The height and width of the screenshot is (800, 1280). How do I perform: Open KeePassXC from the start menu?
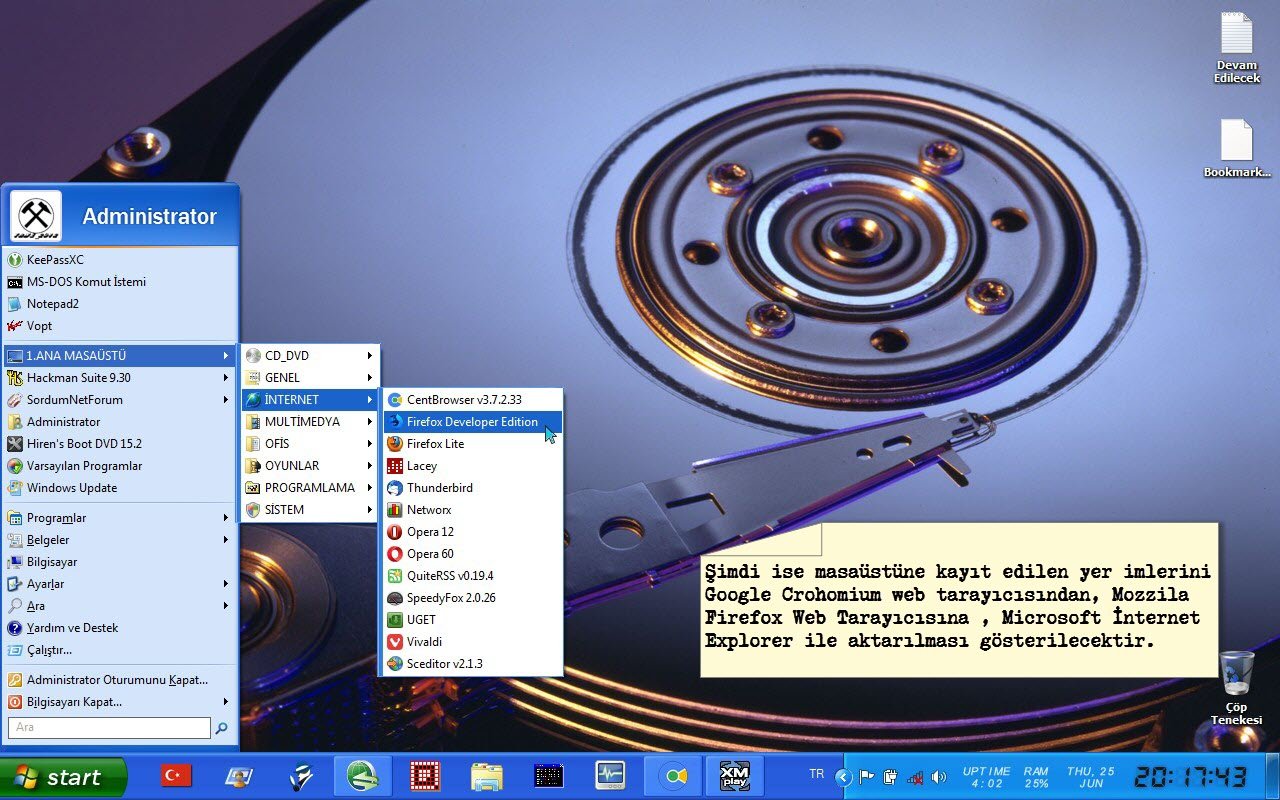(120, 260)
